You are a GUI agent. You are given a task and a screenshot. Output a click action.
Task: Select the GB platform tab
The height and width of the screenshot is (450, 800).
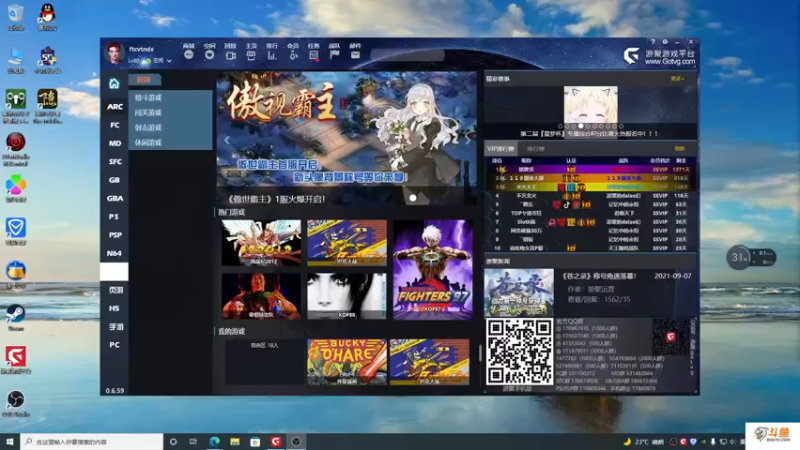click(114, 180)
